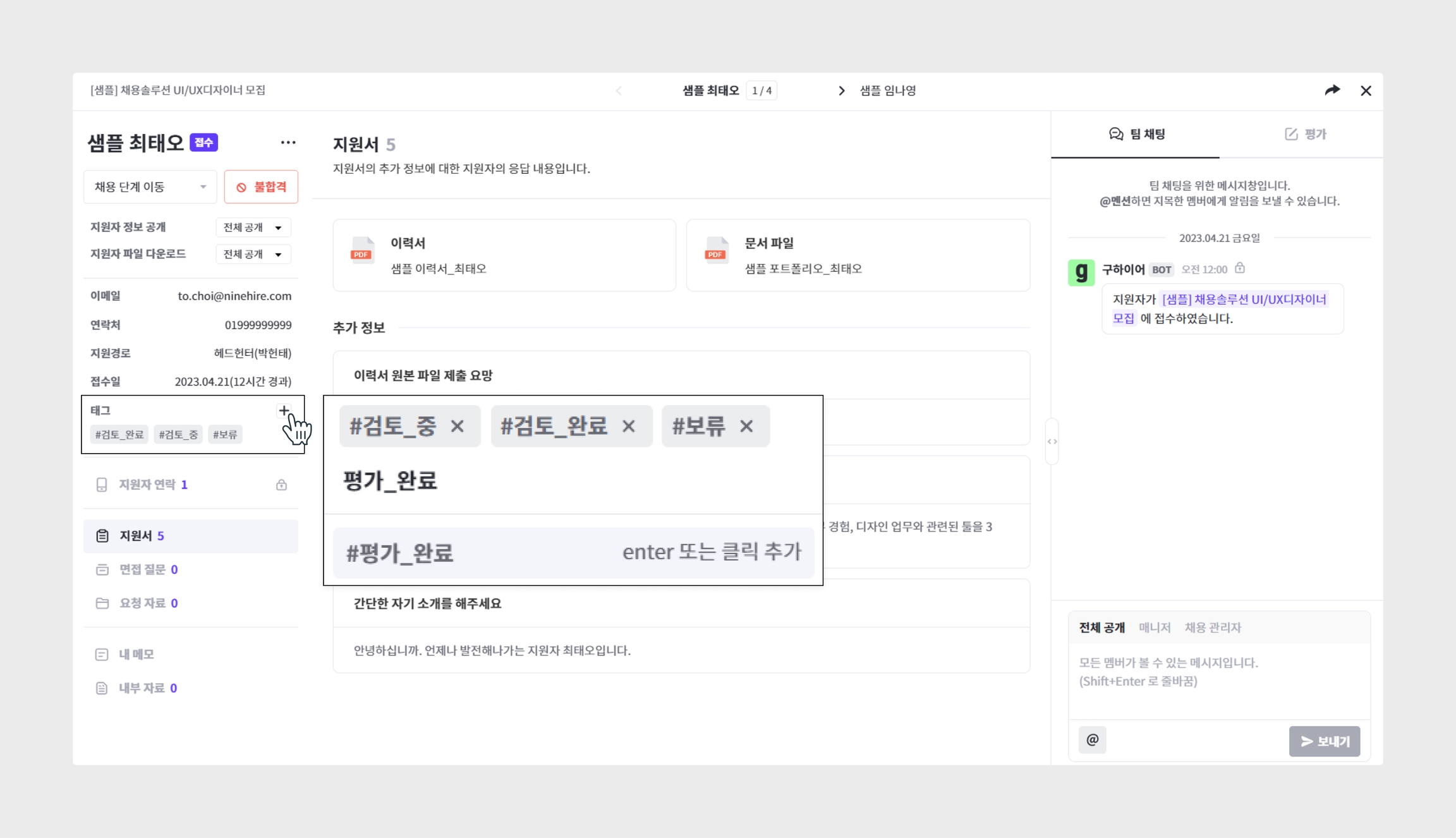Screen dimensions: 1456x838
Task: Collapse the chat side panel handle
Action: [1052, 442]
